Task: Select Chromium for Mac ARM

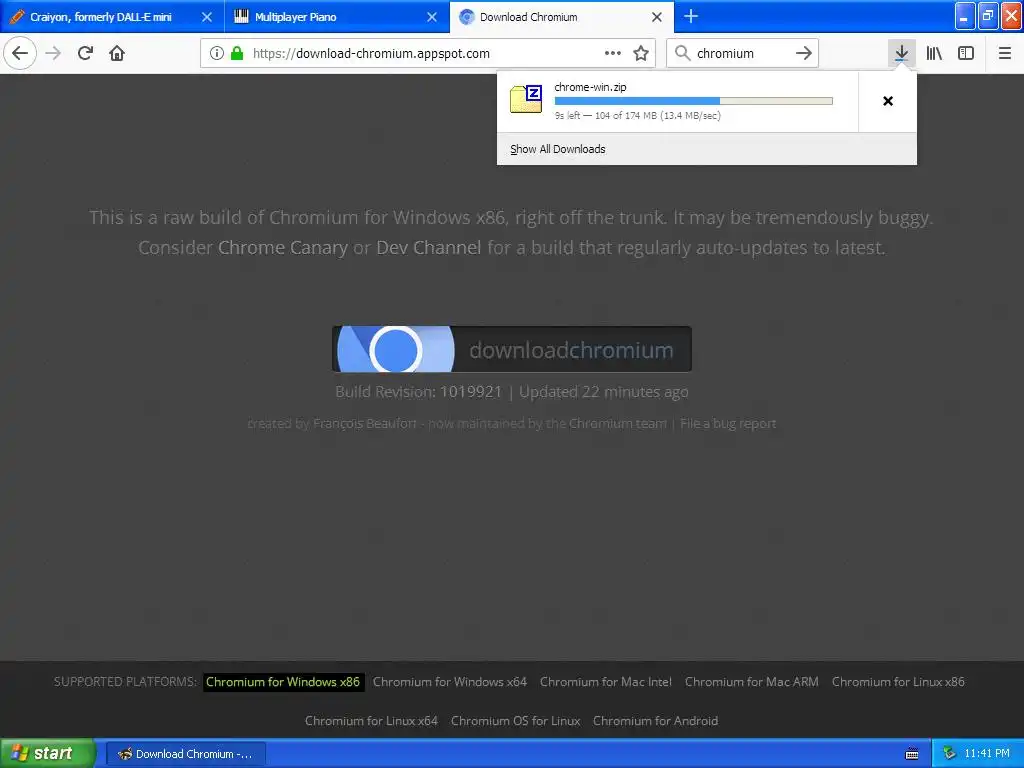Action: click(752, 682)
